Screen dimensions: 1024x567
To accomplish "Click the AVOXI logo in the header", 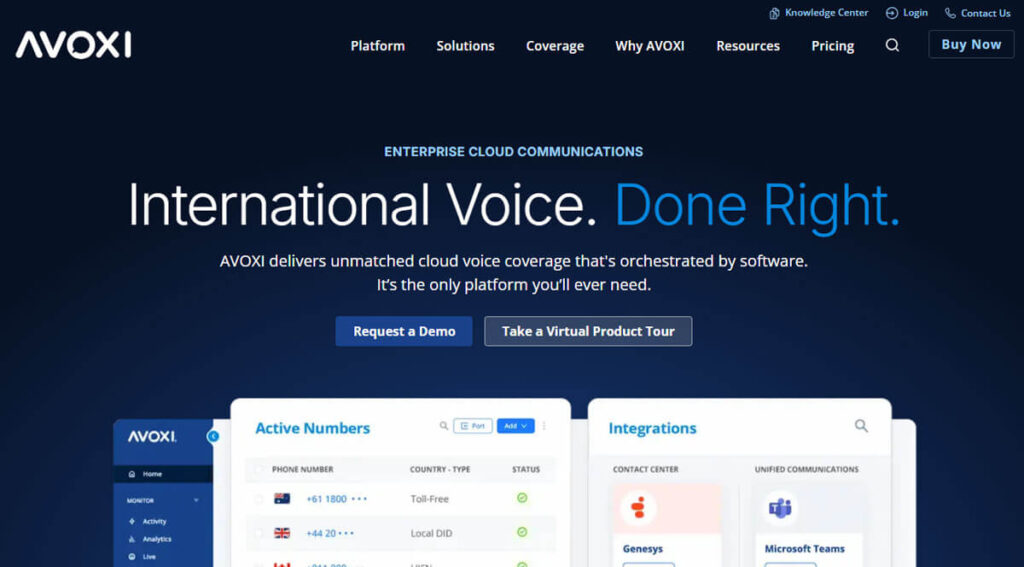I will point(73,45).
